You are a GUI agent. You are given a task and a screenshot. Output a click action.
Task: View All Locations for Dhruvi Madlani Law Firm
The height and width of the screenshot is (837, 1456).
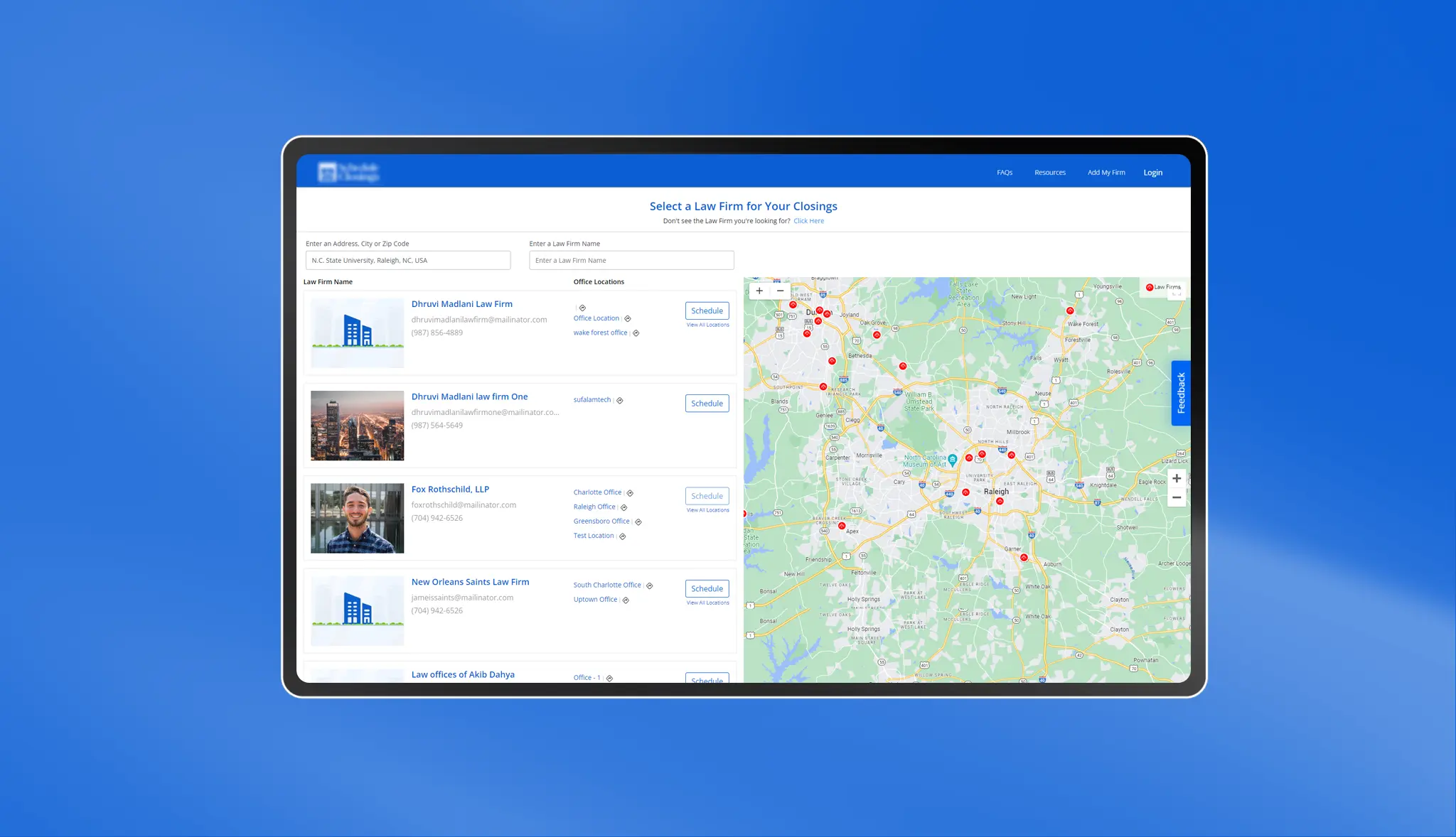pyautogui.click(x=707, y=325)
